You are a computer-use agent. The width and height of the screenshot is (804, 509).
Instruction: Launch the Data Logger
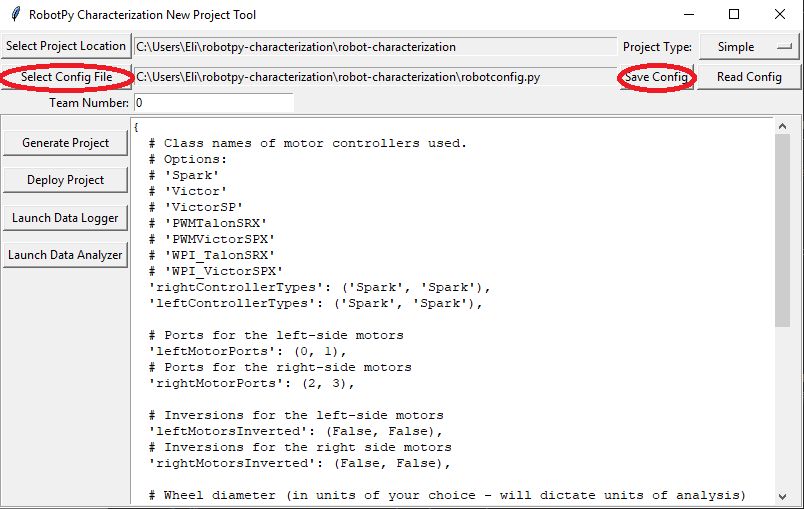point(65,218)
